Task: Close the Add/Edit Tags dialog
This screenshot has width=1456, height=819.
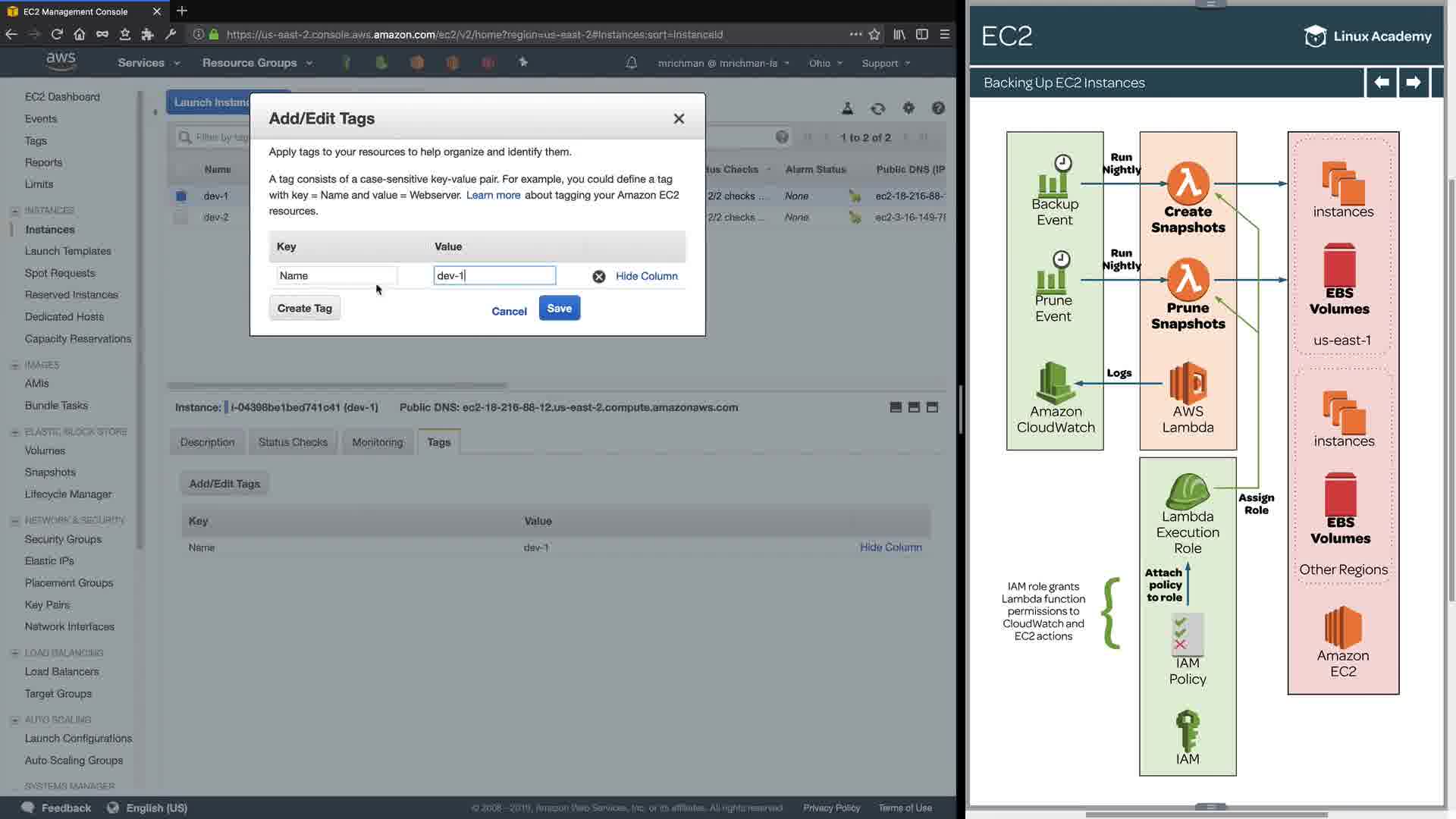Action: pos(679,118)
